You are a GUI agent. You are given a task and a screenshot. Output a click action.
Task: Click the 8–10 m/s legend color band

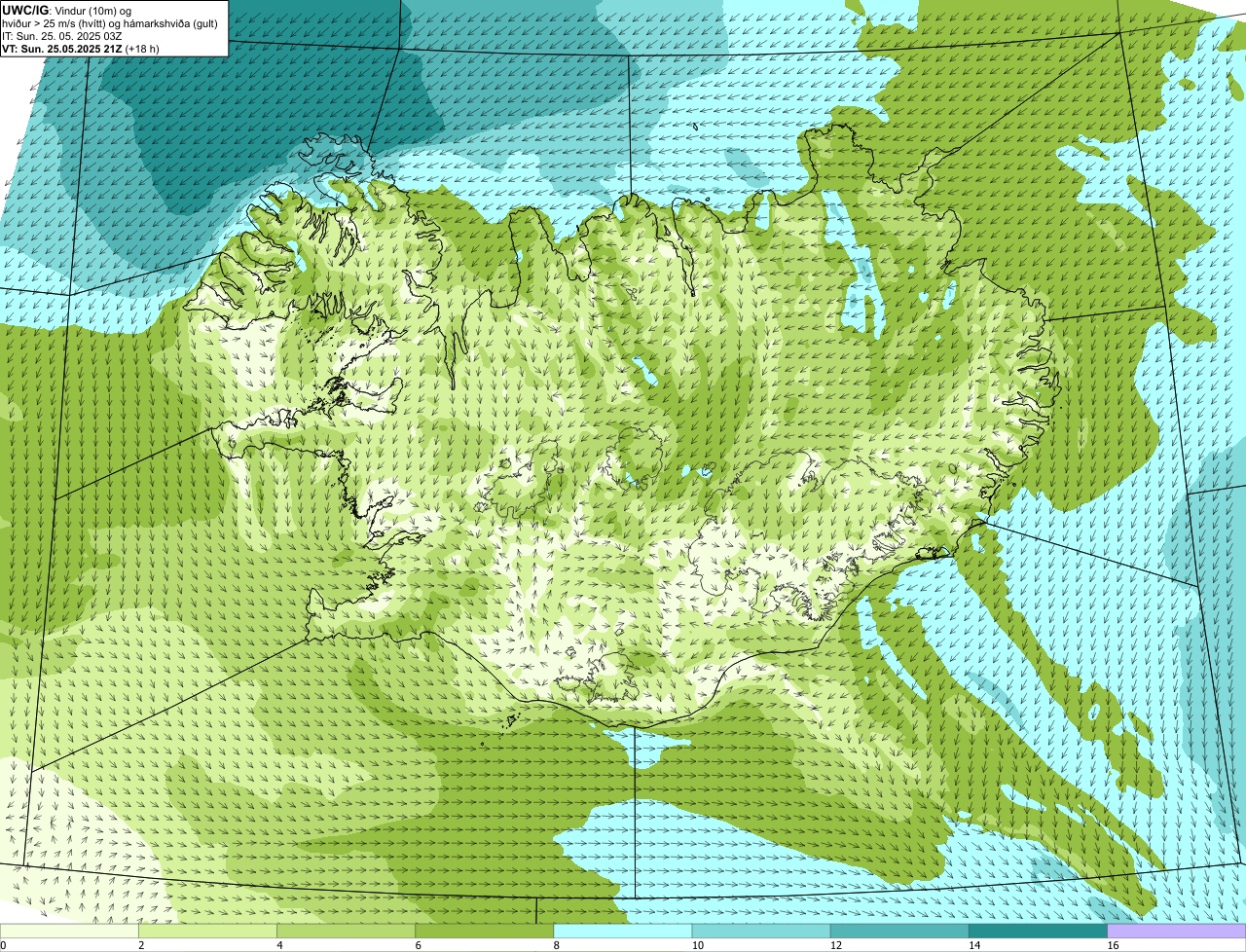(x=622, y=931)
